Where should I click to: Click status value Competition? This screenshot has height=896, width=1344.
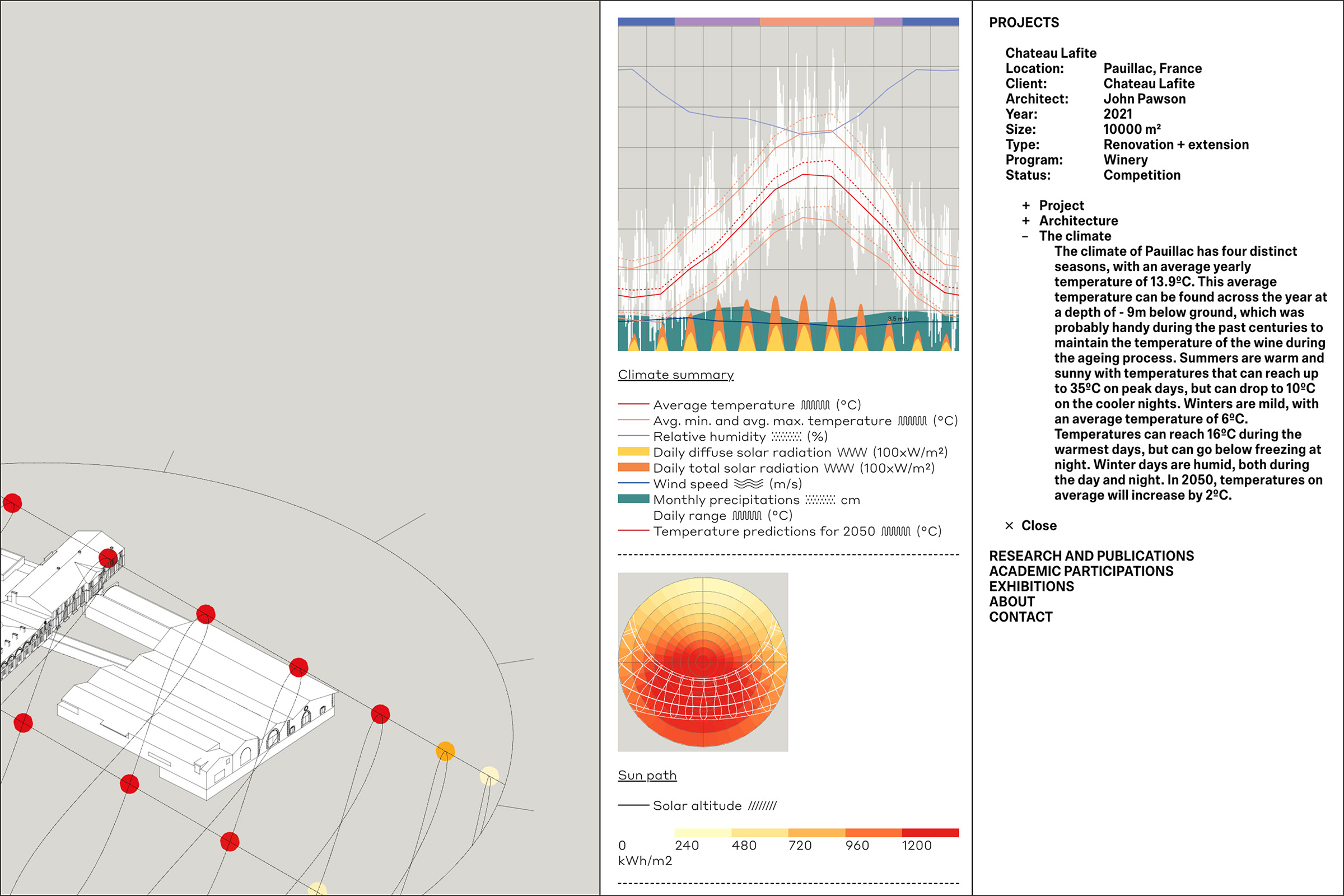tap(1141, 175)
